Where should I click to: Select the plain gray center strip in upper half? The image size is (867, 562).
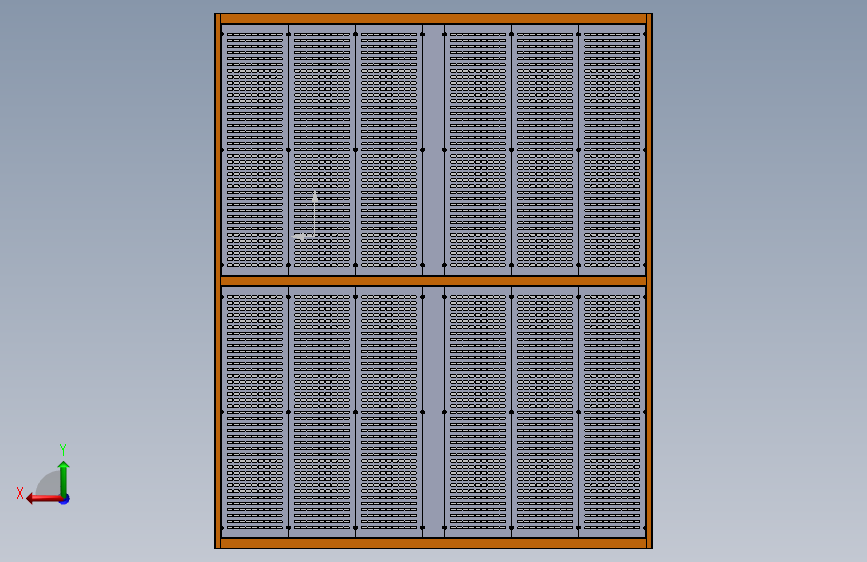point(434,150)
